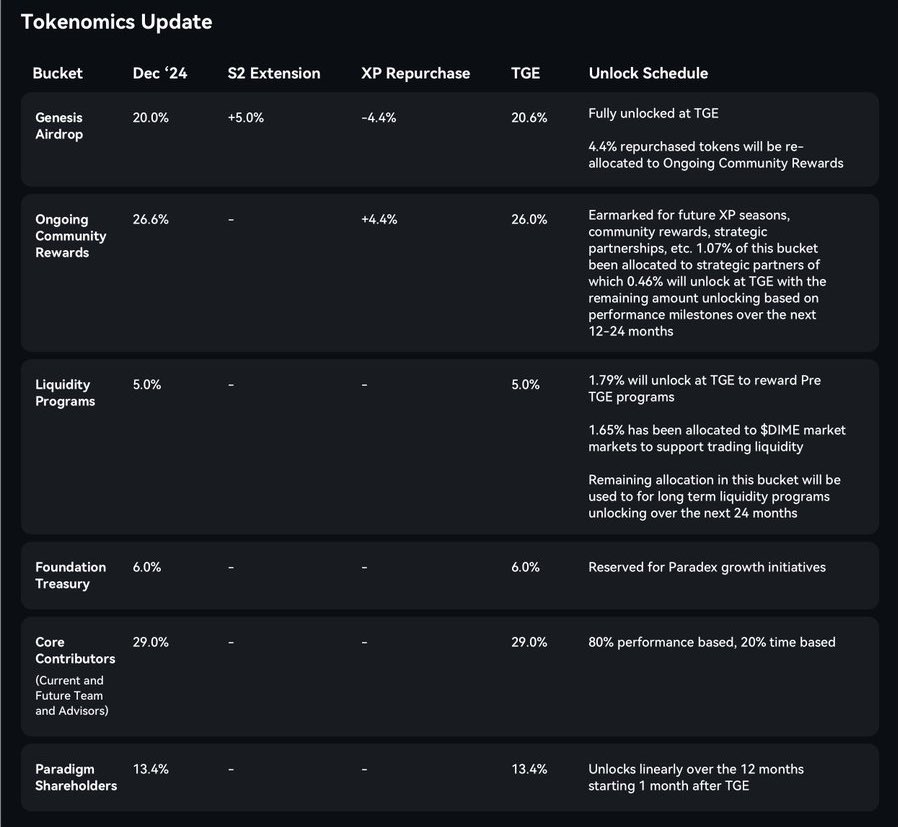Click the Dec '24 column header
898x827 pixels.
(x=160, y=73)
